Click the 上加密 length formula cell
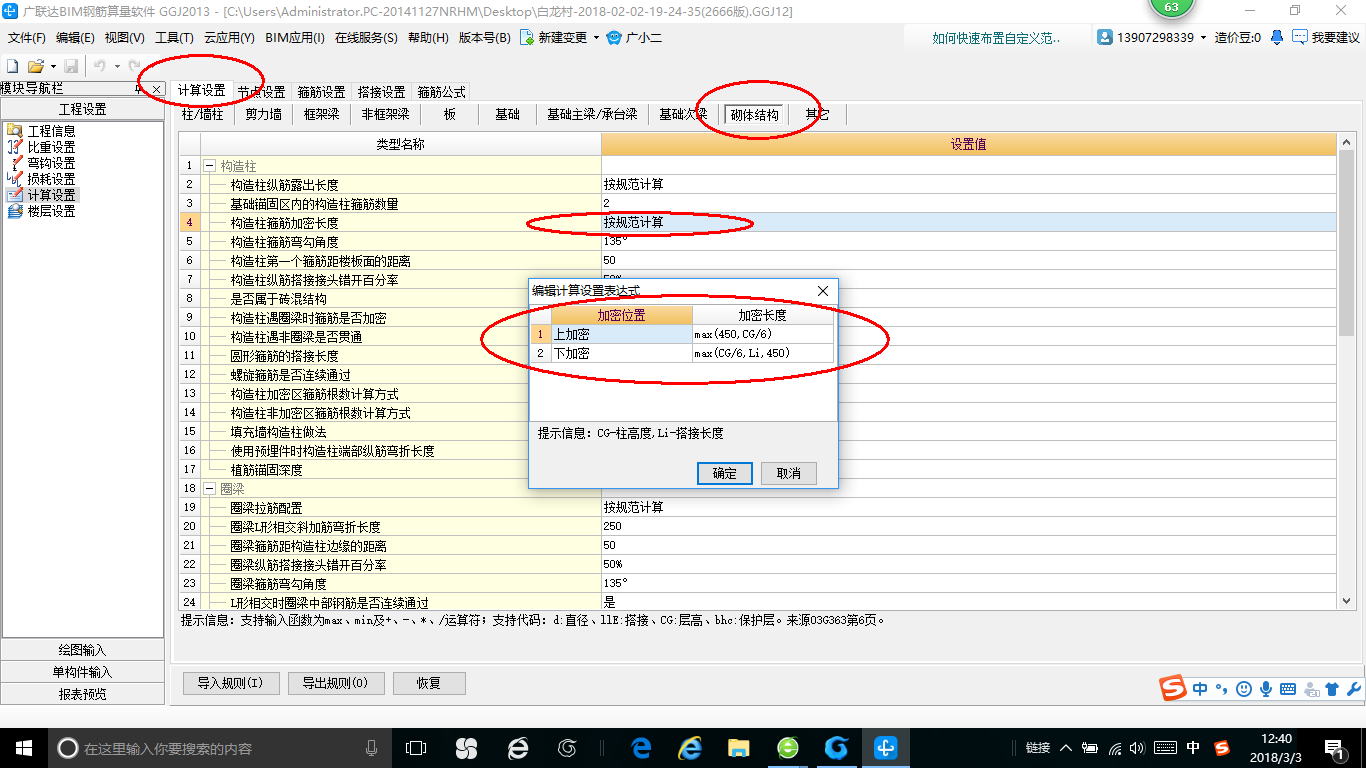 tap(762, 334)
